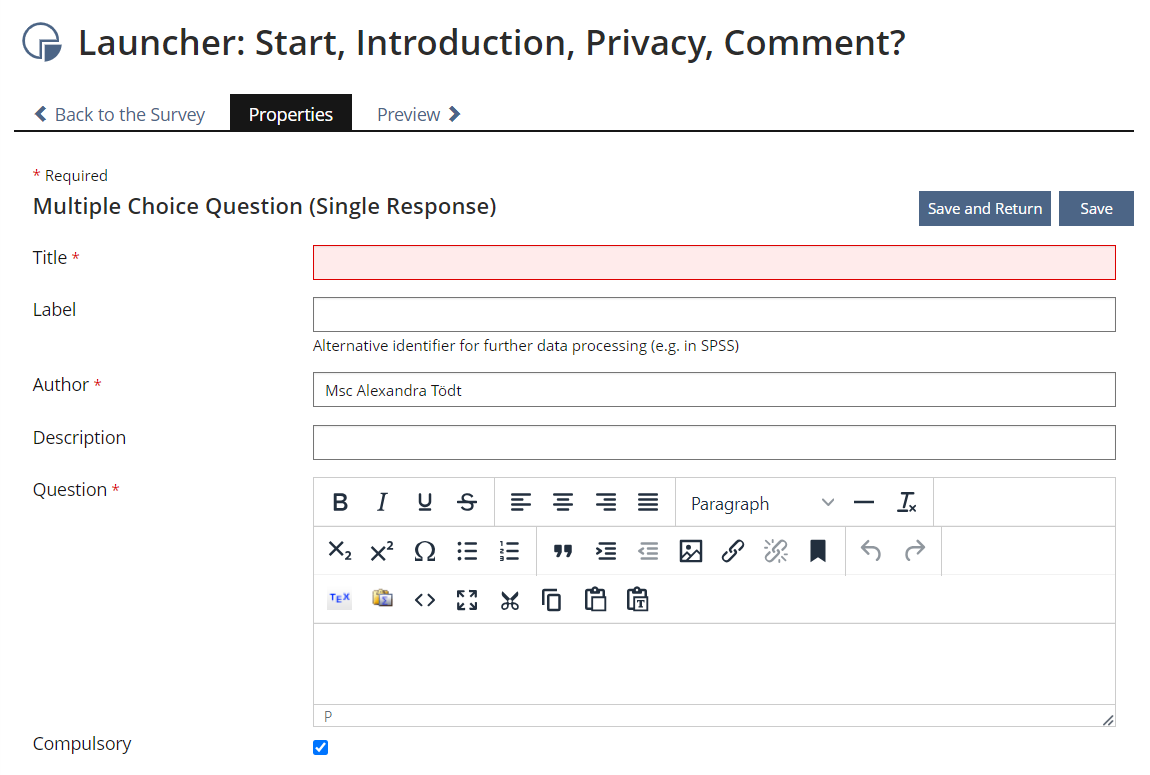
Task: Grab the editor resize handle
Action: point(1107,719)
